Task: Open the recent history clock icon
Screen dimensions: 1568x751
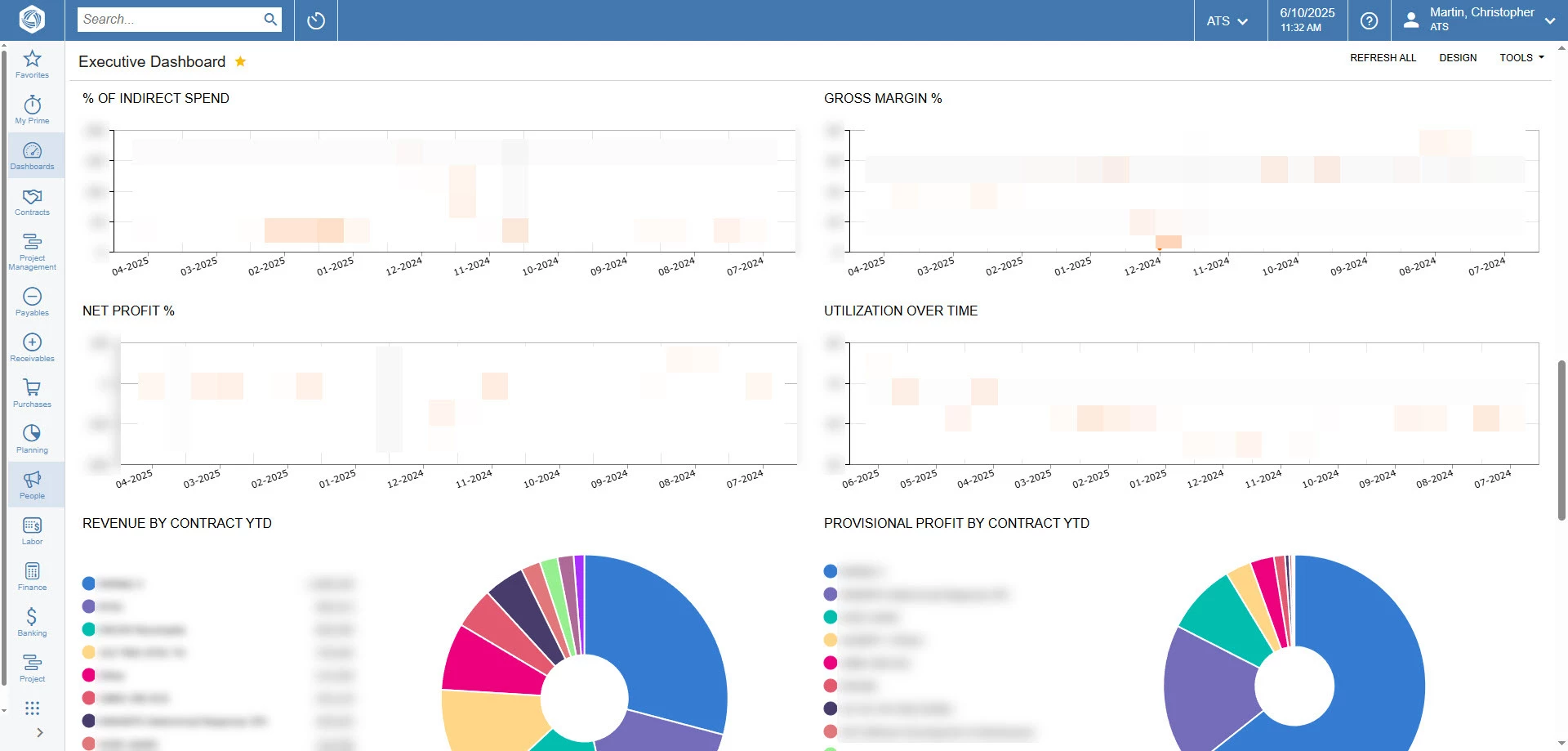Action: (x=316, y=20)
